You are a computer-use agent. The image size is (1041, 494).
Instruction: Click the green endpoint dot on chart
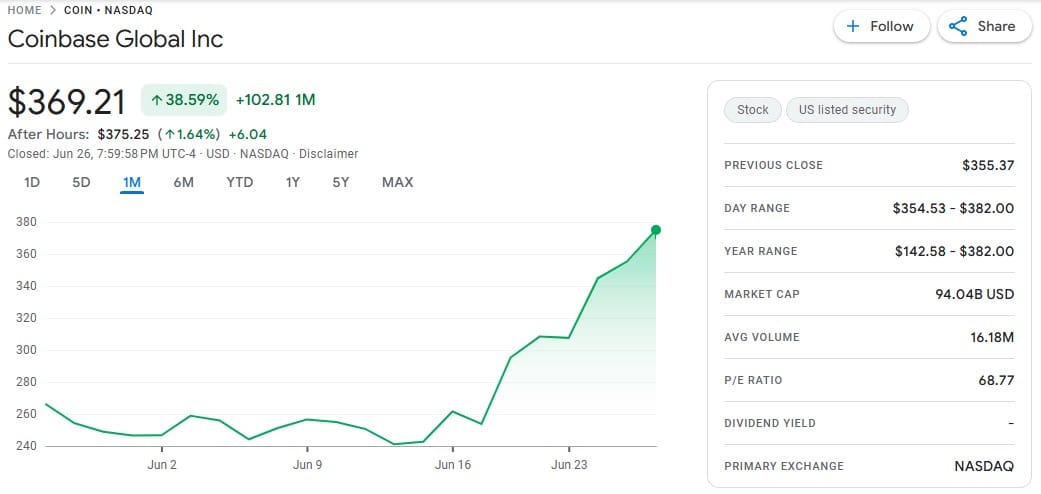click(x=656, y=230)
